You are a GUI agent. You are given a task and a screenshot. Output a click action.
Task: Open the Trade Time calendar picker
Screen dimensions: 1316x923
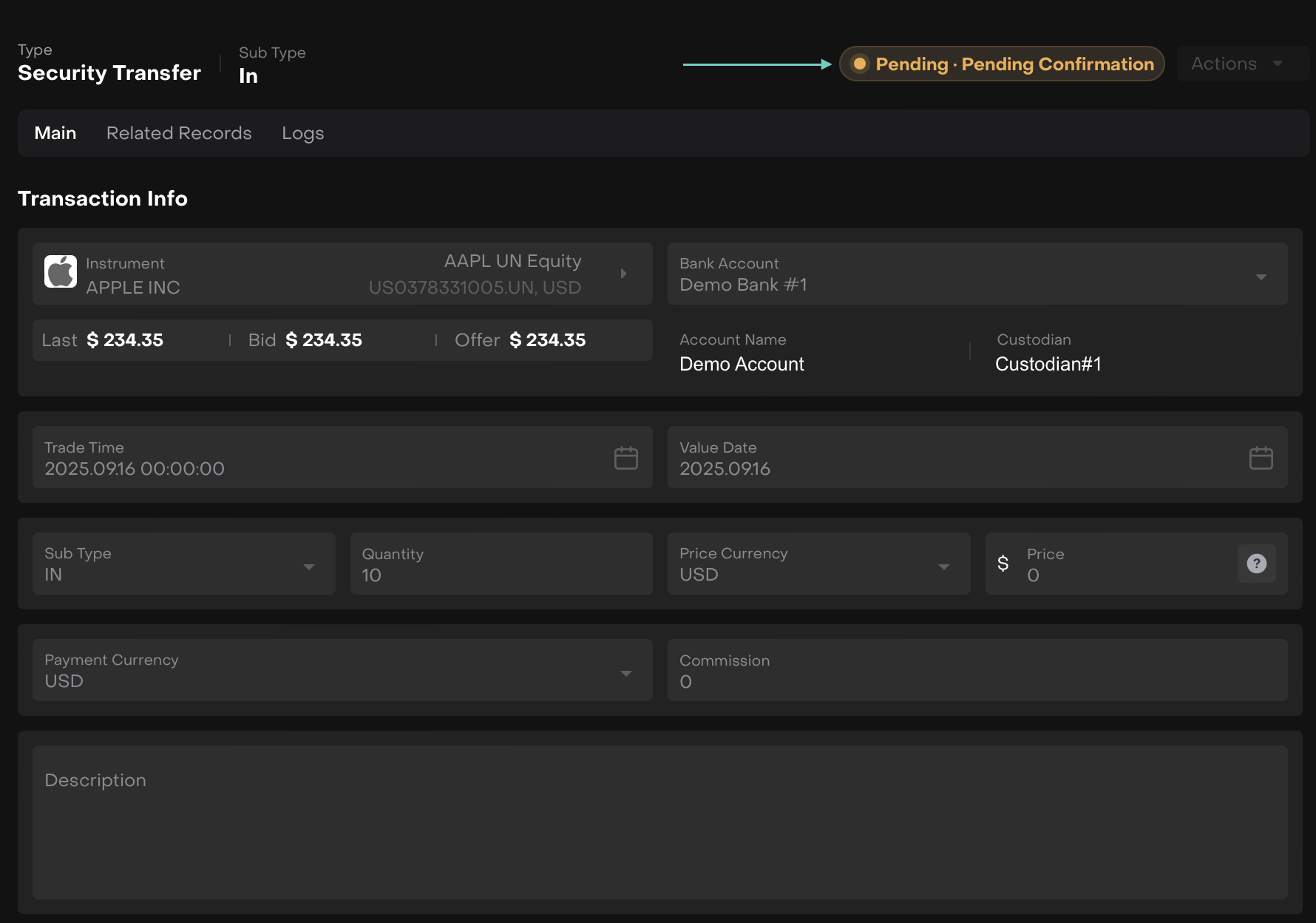[625, 458]
